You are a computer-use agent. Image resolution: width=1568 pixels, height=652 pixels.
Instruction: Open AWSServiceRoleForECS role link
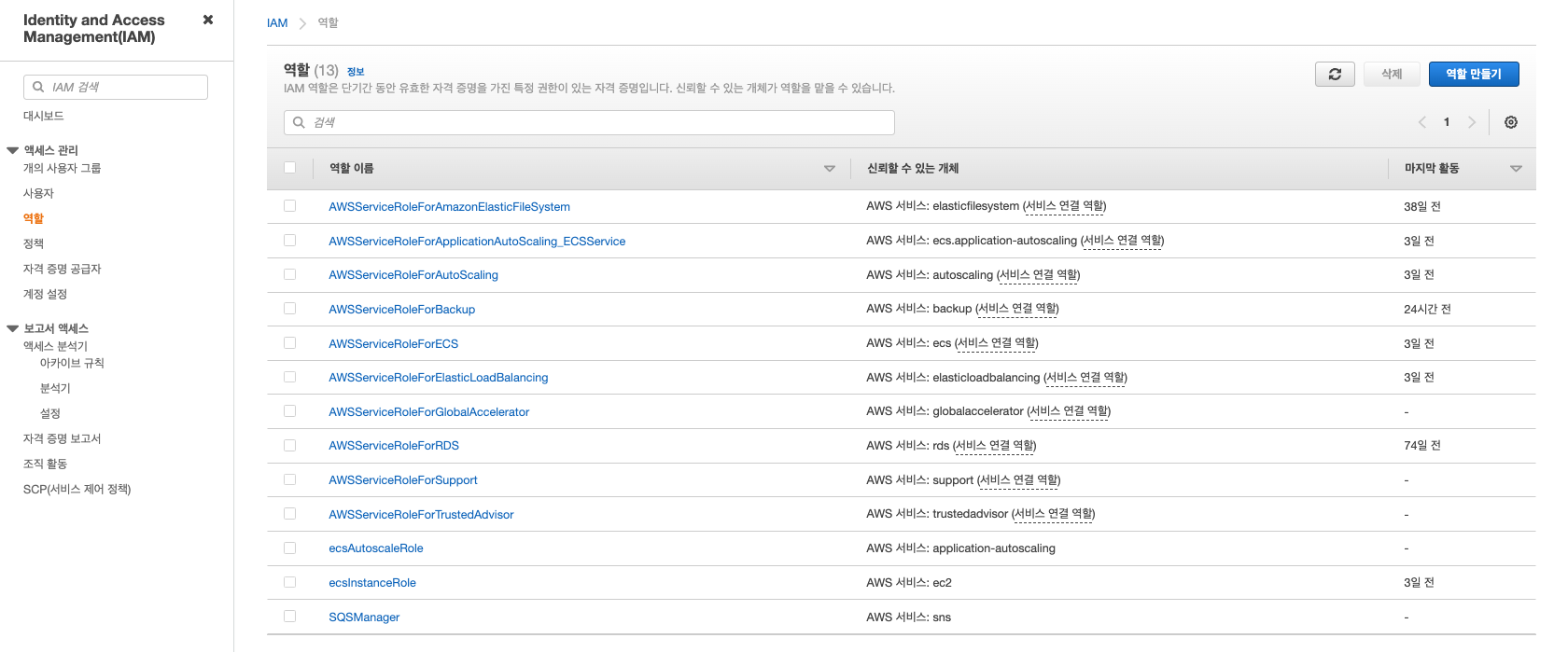[x=394, y=344]
